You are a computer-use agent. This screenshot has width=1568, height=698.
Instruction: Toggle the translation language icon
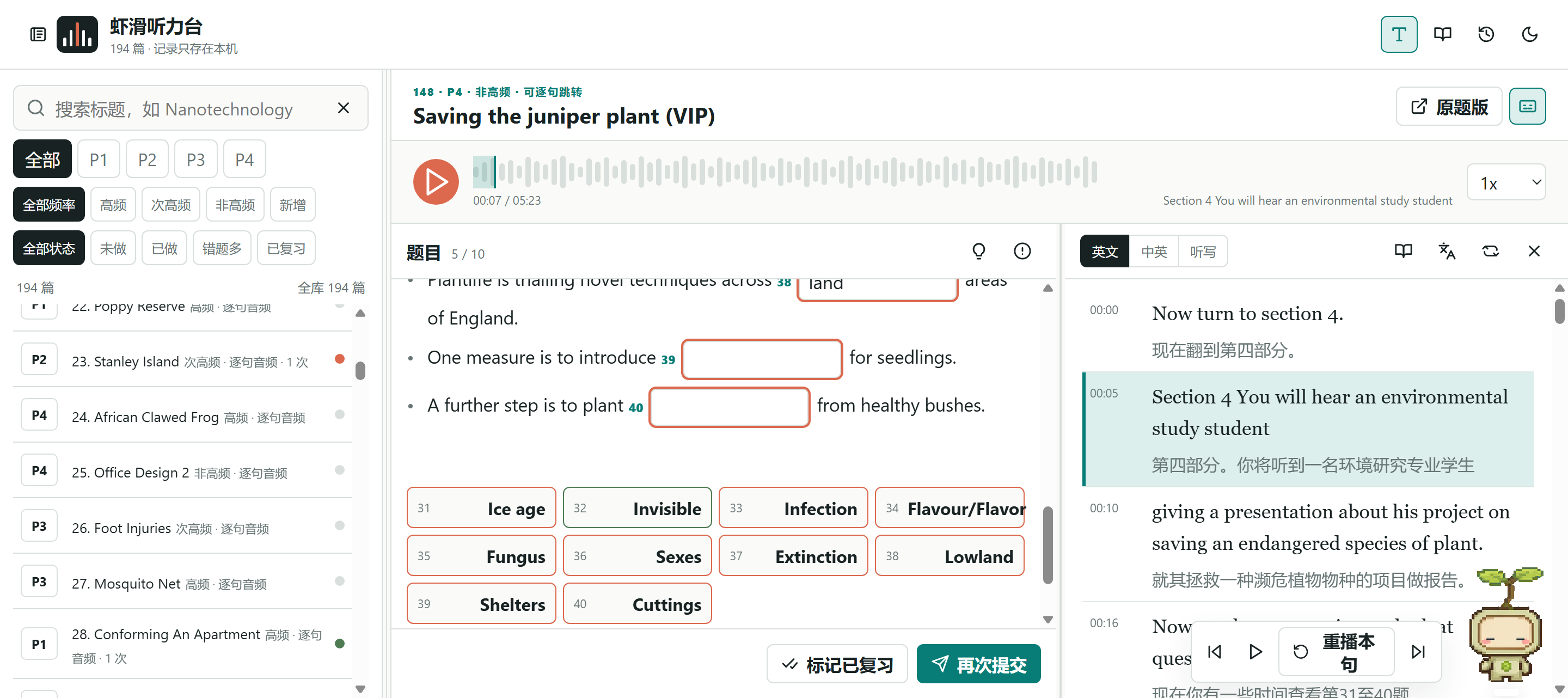[x=1447, y=250]
